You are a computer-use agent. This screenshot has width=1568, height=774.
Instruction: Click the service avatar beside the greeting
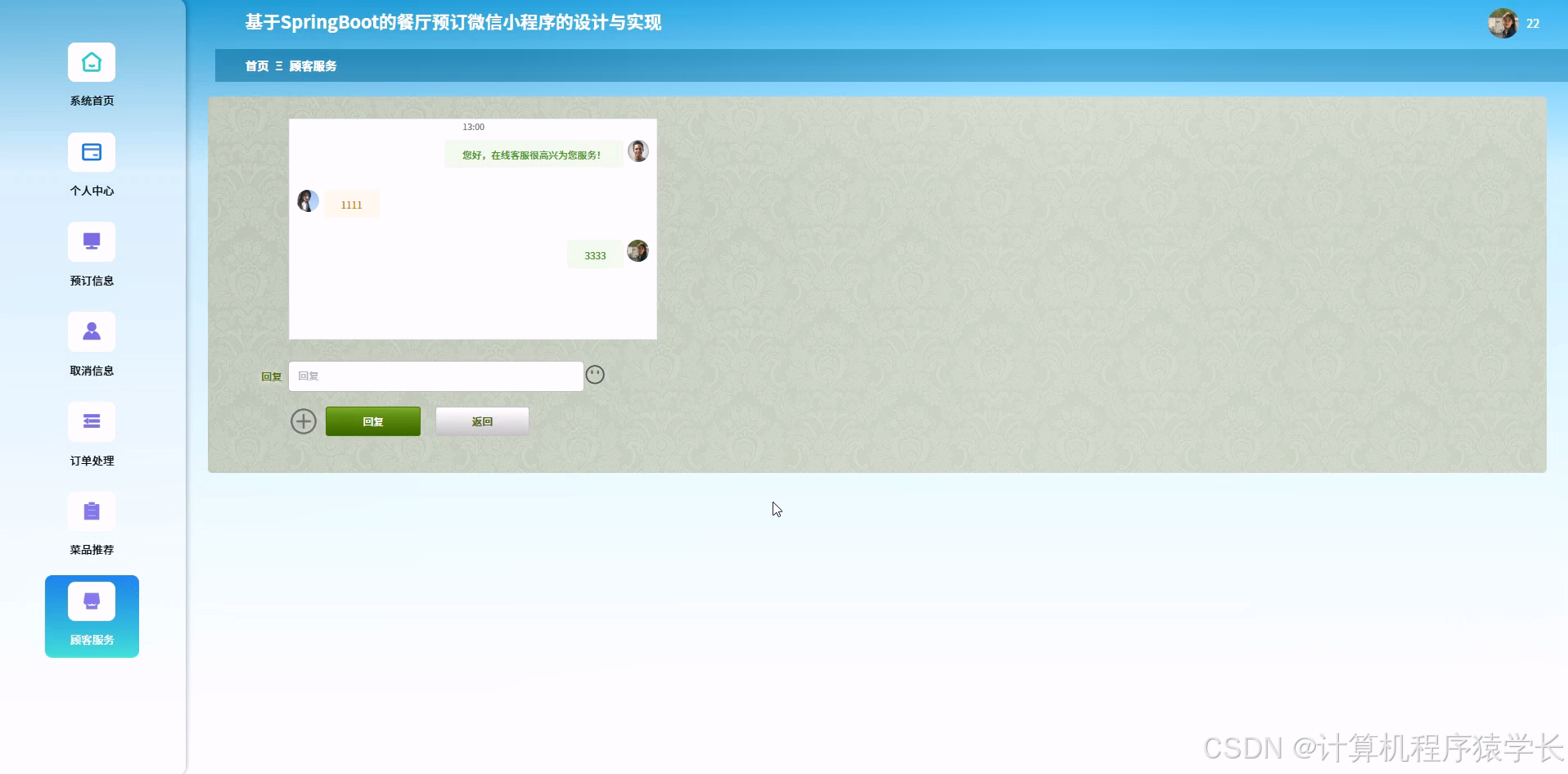(x=638, y=150)
